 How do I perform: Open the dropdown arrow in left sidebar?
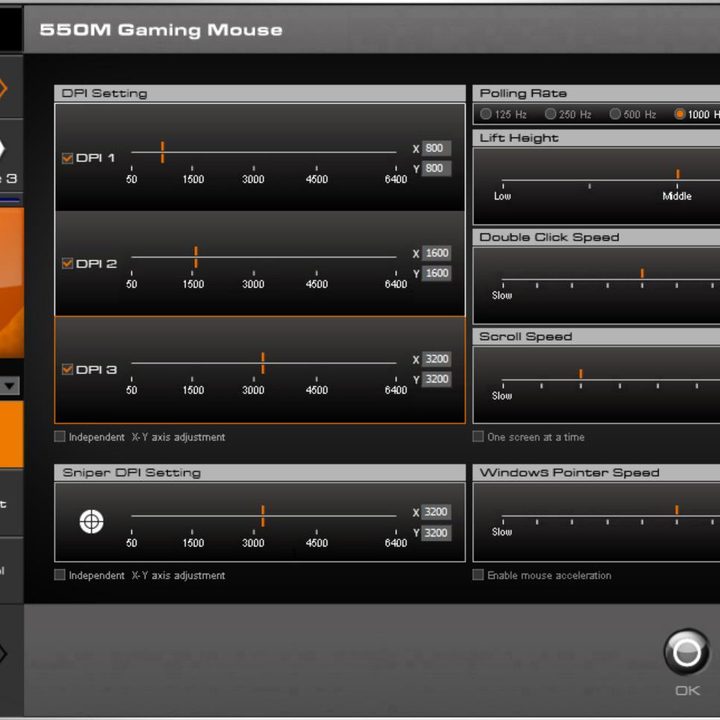pyautogui.click(x=9, y=386)
